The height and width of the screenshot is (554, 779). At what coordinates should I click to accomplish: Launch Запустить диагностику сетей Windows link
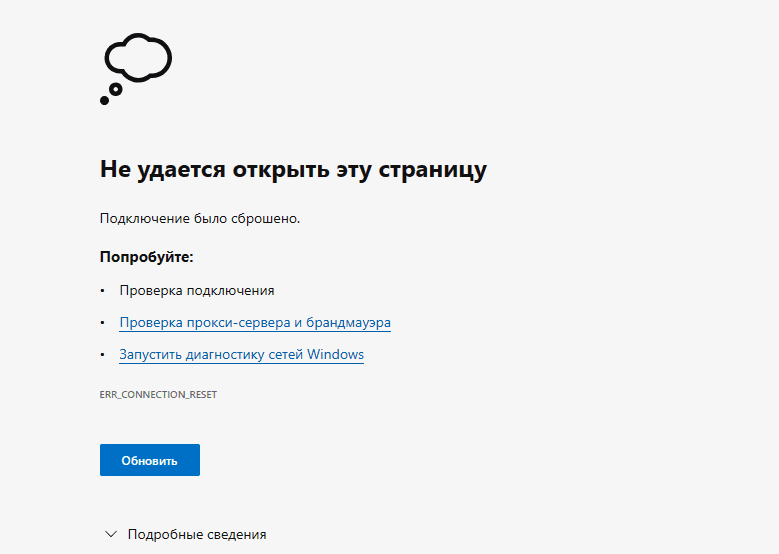(x=241, y=354)
